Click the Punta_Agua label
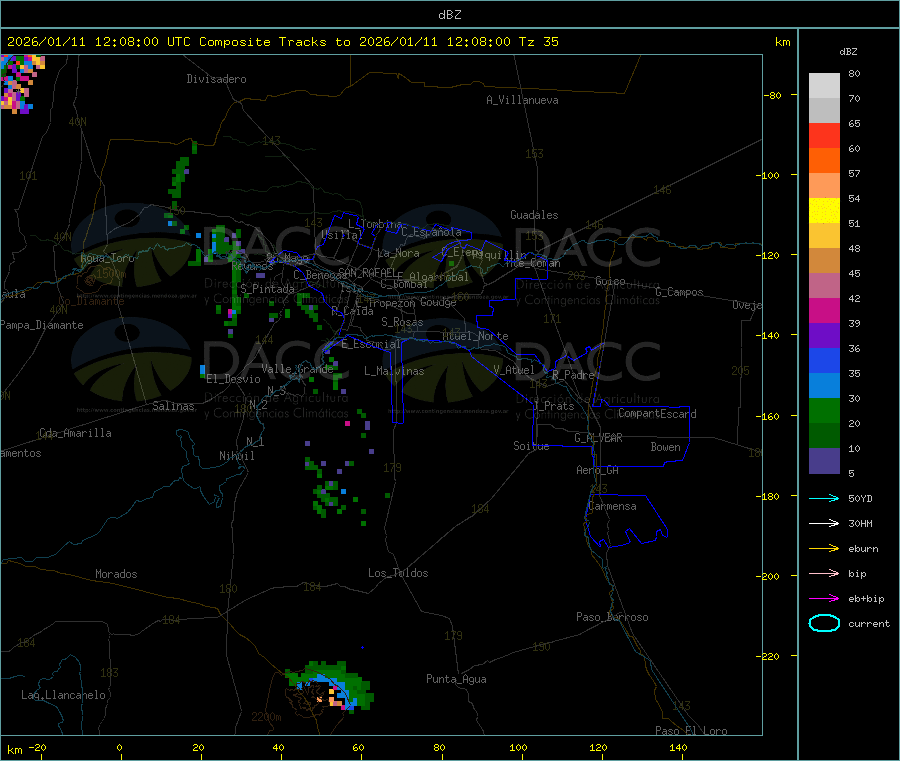900x761 pixels. point(456,679)
